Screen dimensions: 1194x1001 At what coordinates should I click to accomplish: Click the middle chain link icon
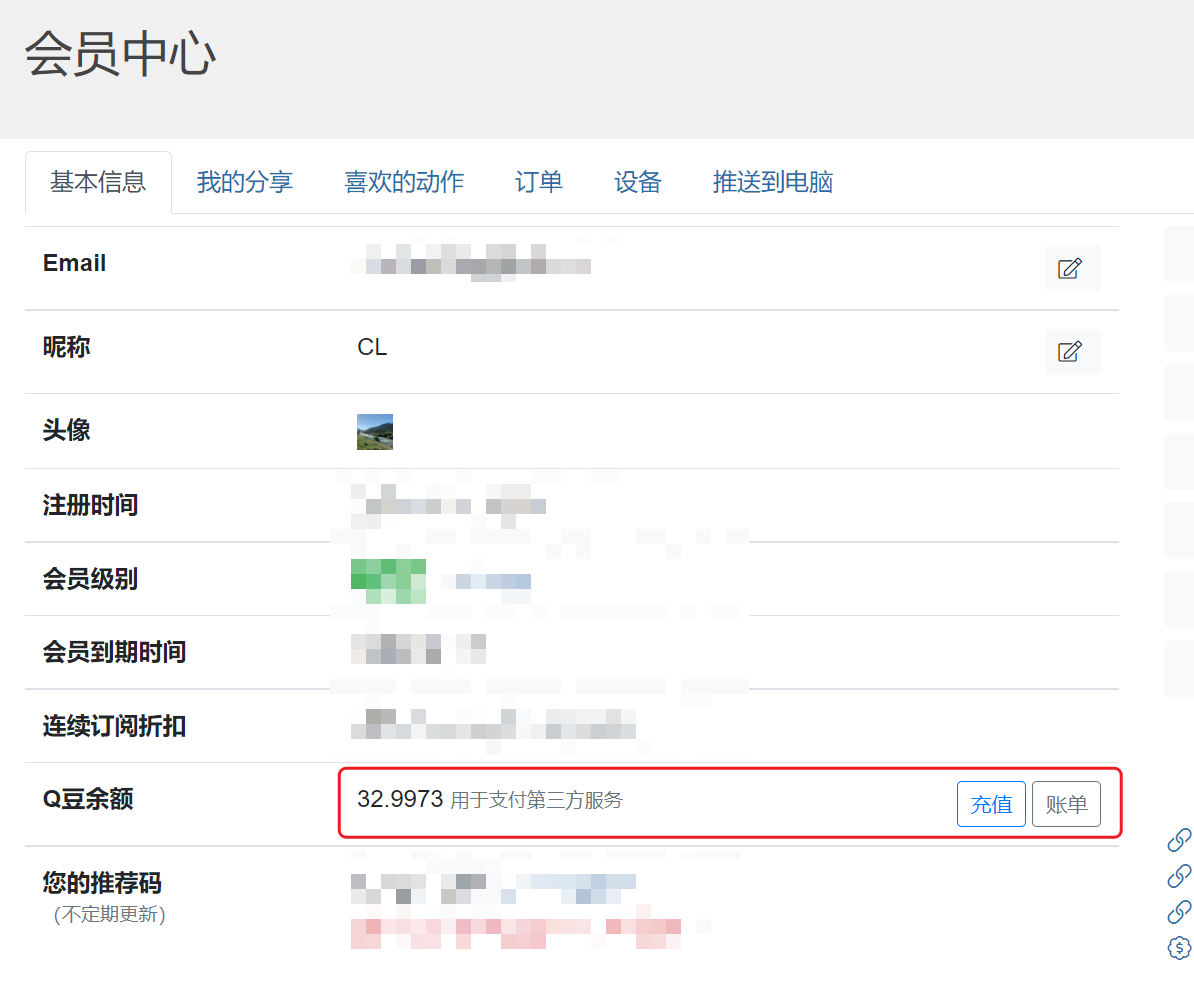1179,876
